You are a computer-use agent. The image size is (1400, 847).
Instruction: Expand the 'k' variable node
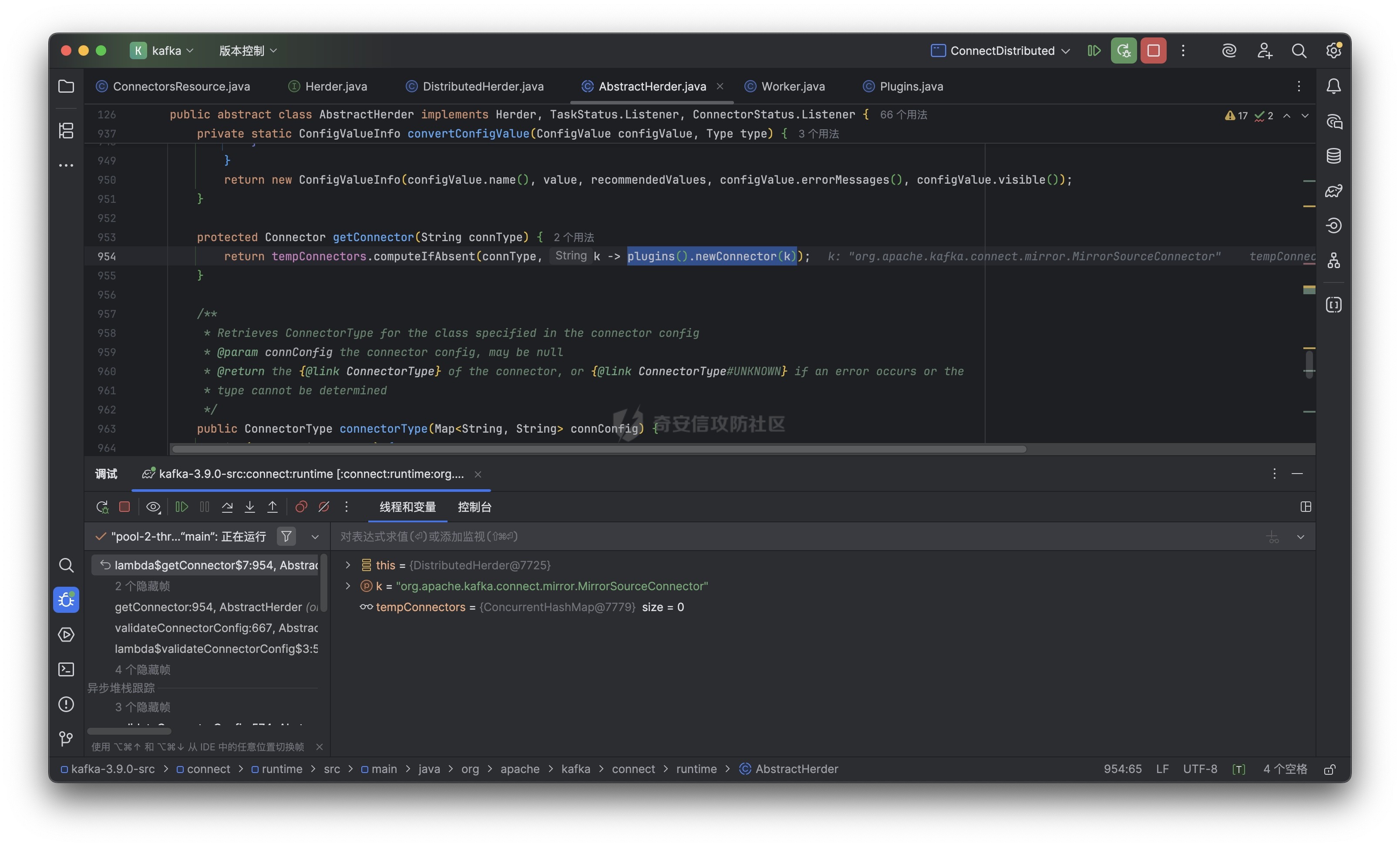tap(348, 586)
